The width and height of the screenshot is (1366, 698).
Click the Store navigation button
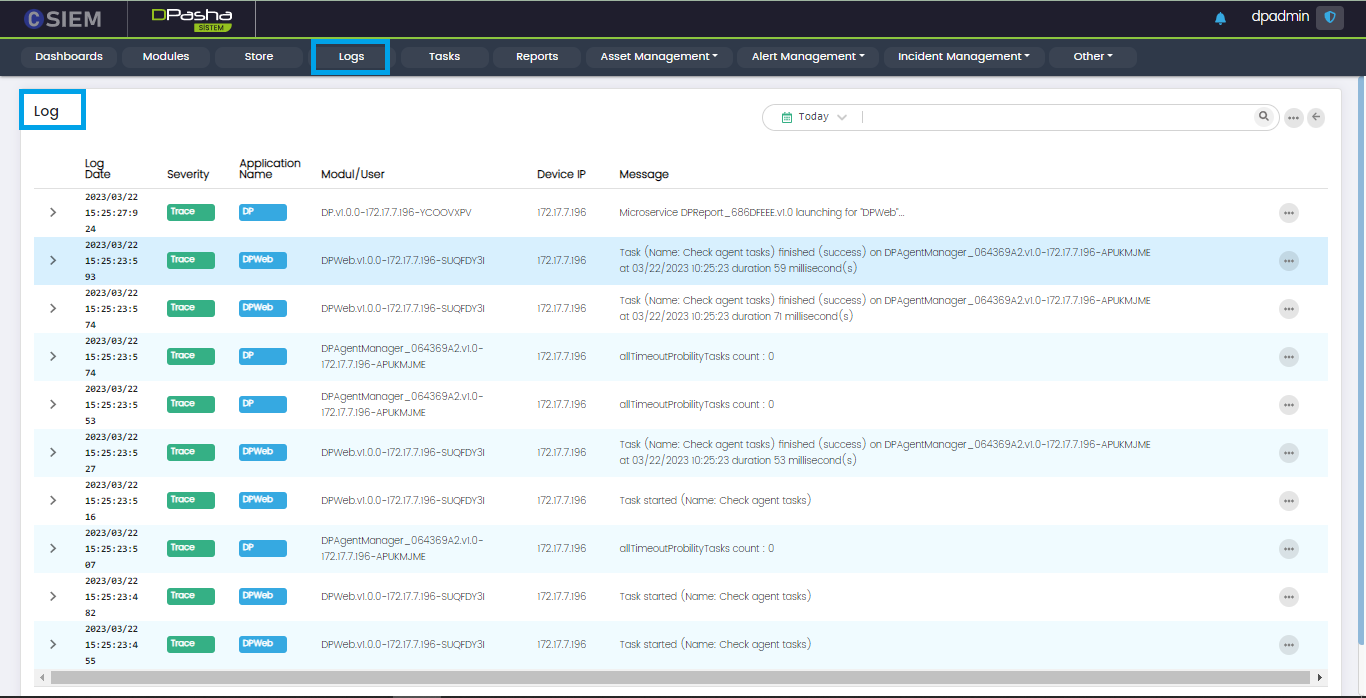[259, 57]
